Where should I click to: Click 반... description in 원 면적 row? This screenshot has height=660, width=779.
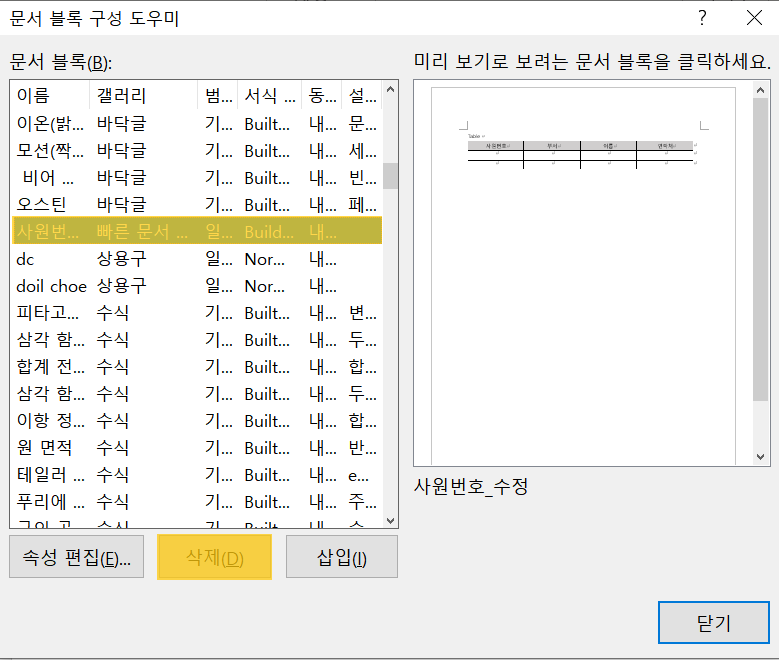[x=363, y=448]
